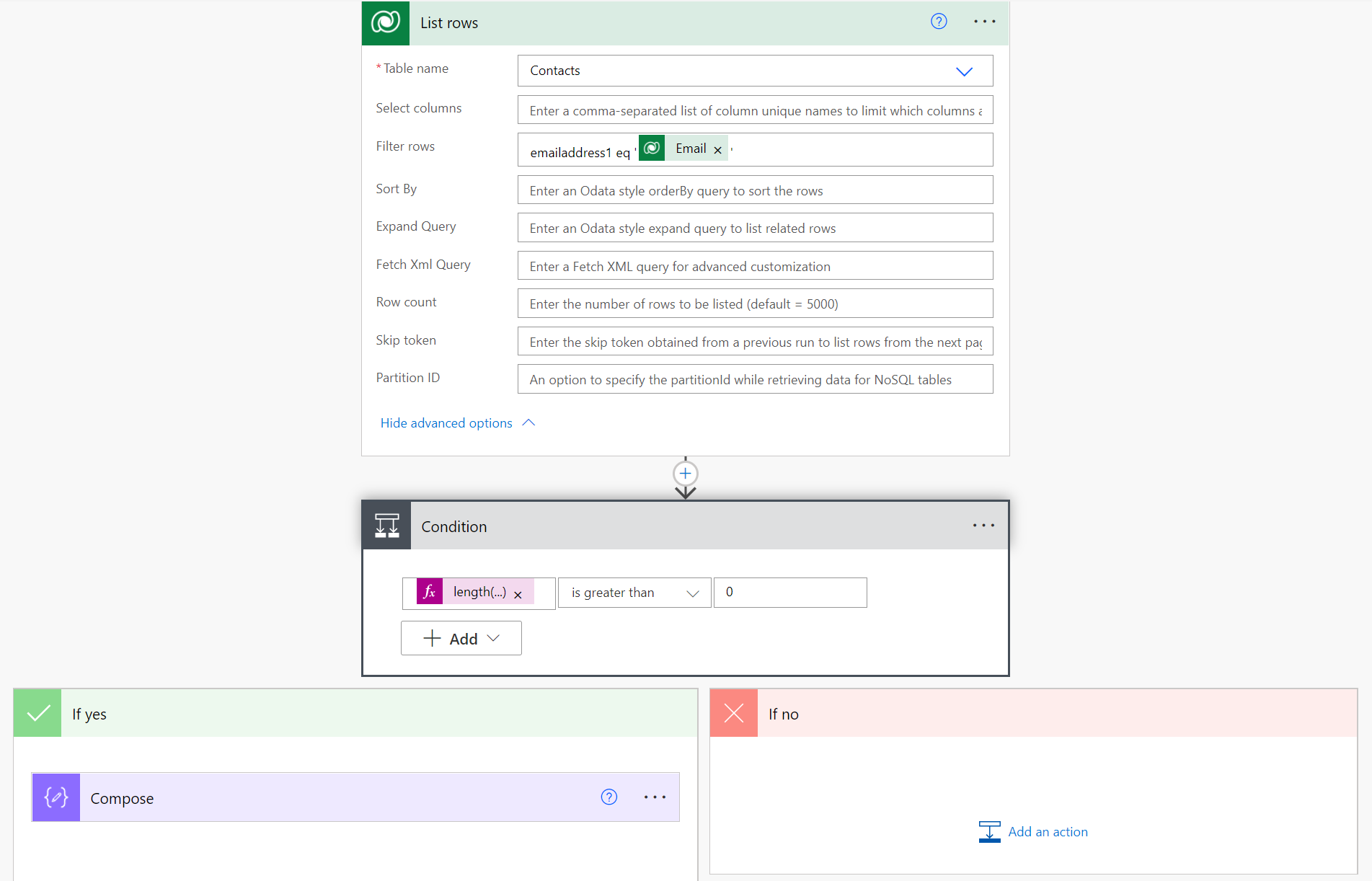Click the Select columns input field
This screenshot has height=881, width=1372.
point(755,110)
